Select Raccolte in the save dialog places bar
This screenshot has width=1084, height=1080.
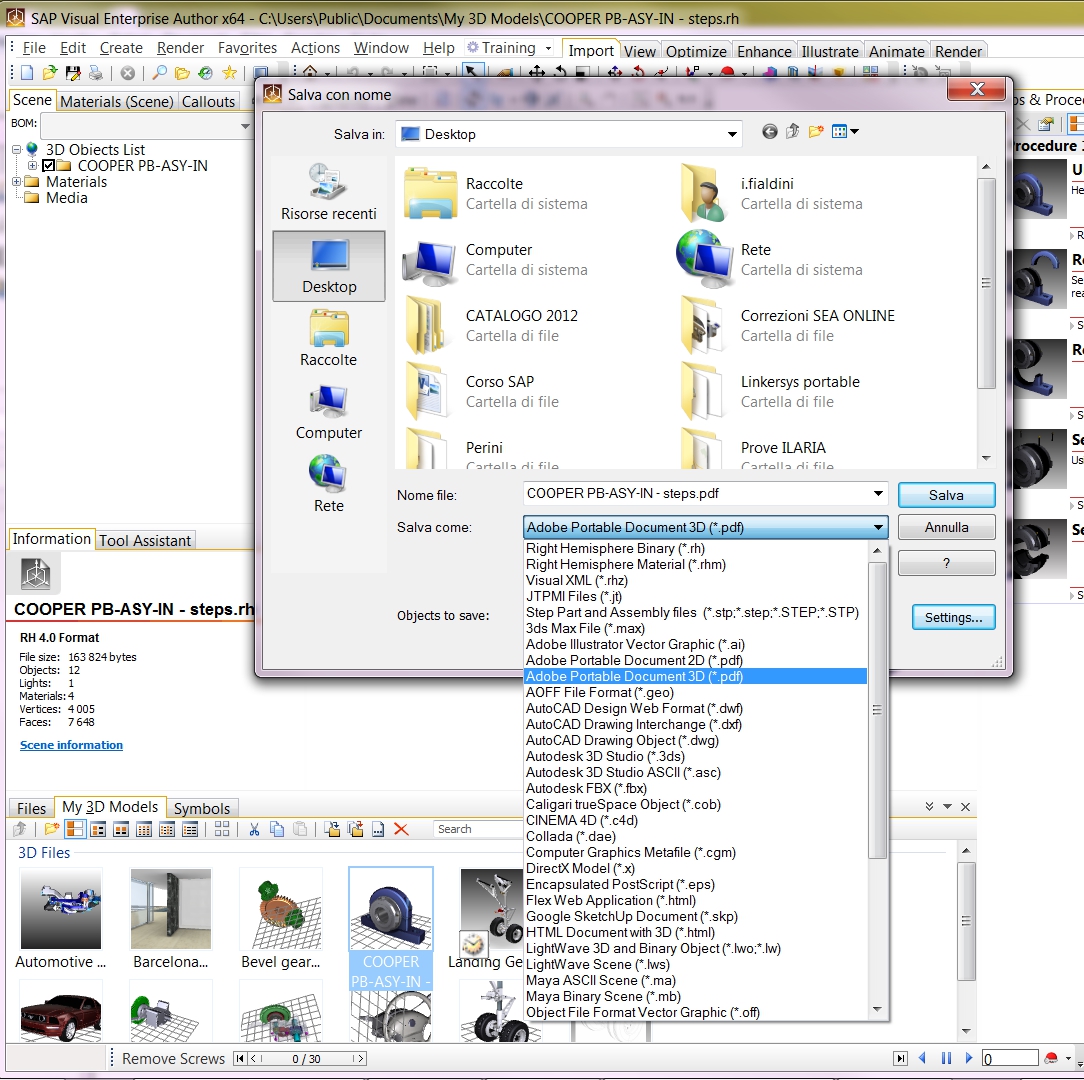coord(328,338)
